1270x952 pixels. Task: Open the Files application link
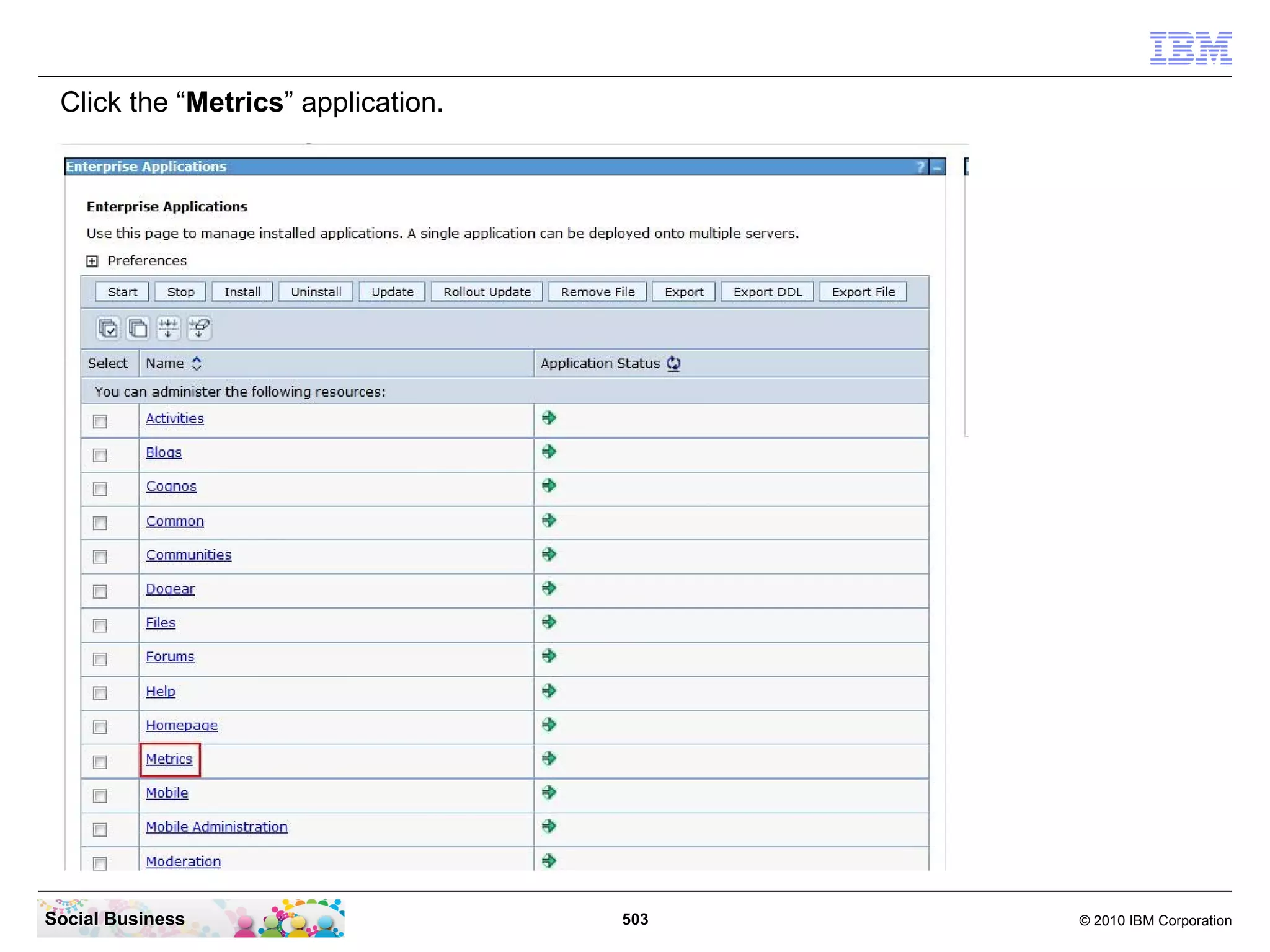tap(161, 623)
